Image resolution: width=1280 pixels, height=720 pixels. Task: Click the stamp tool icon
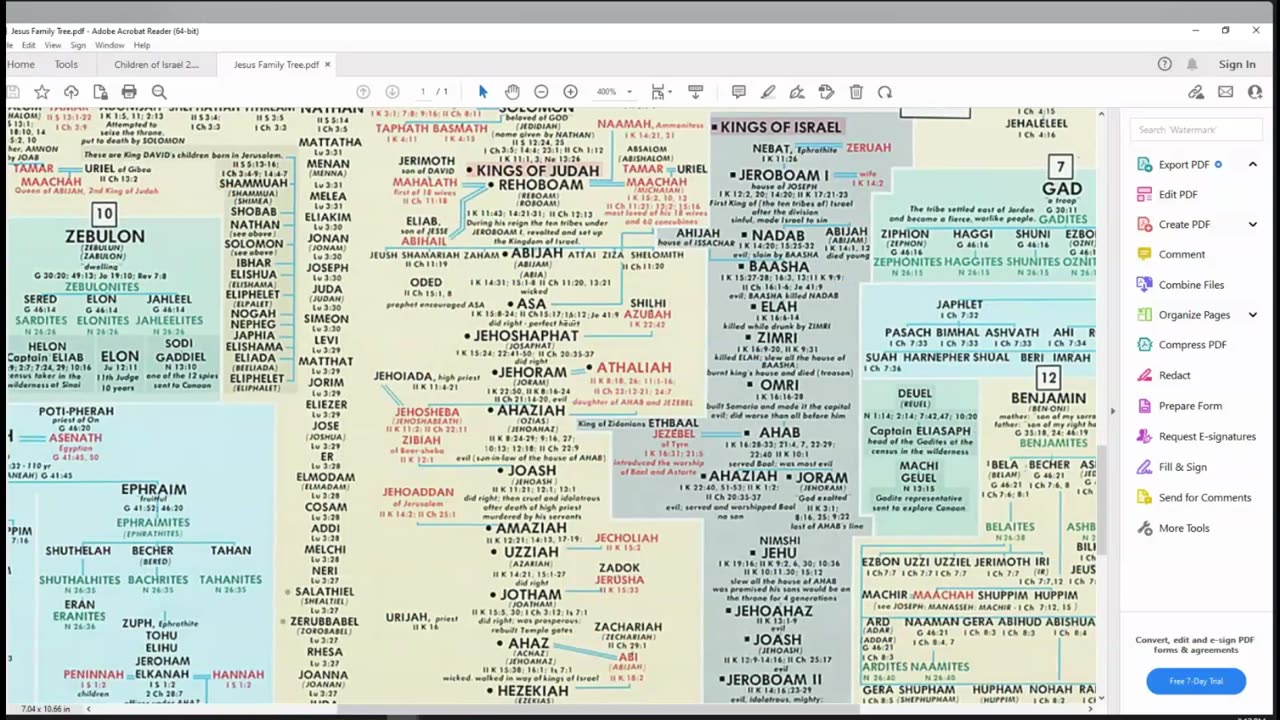click(x=826, y=92)
